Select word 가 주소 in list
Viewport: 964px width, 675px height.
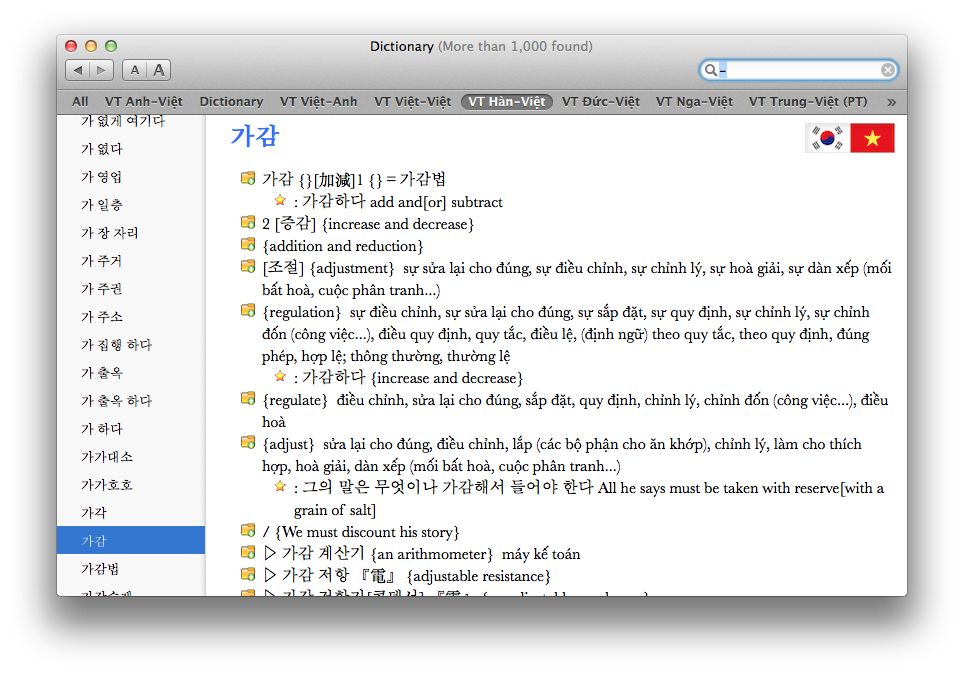coord(131,317)
